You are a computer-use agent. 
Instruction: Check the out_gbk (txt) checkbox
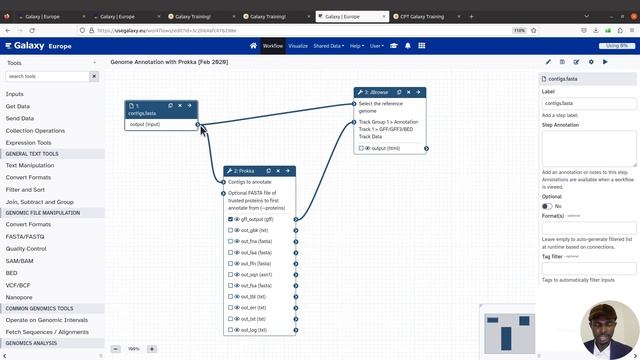click(230, 230)
